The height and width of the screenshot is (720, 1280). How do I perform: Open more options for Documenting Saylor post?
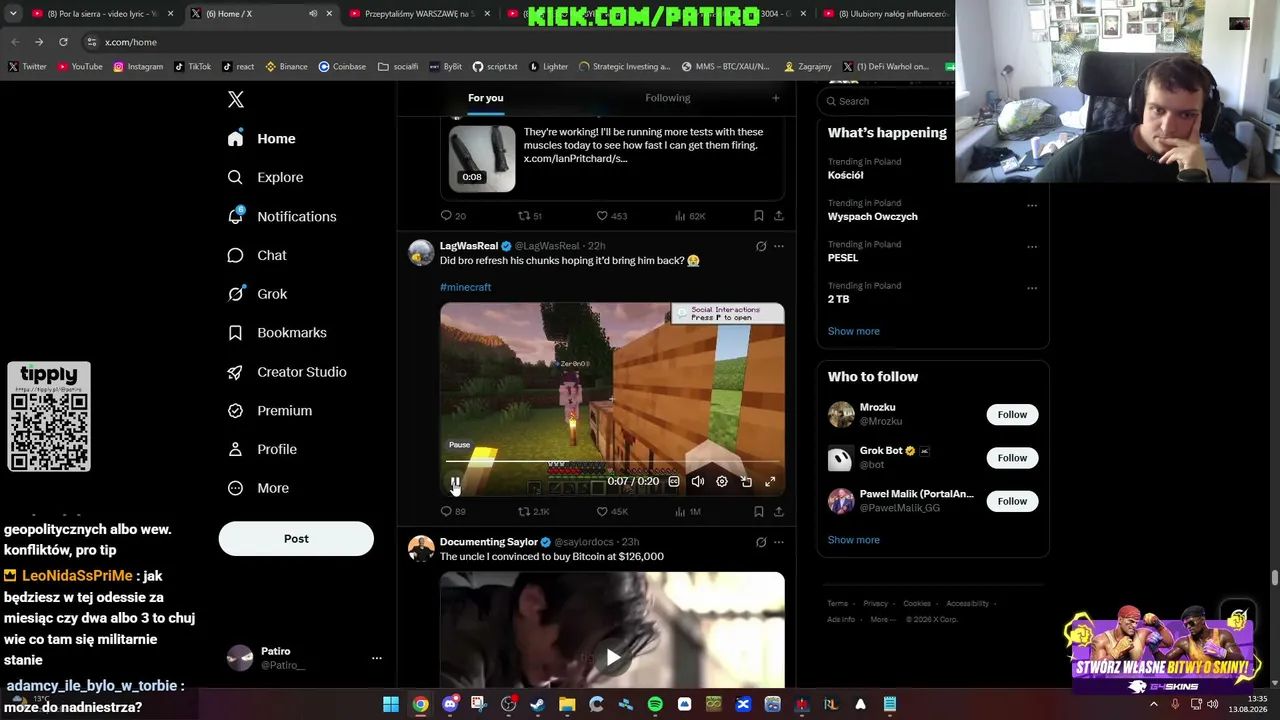(779, 542)
